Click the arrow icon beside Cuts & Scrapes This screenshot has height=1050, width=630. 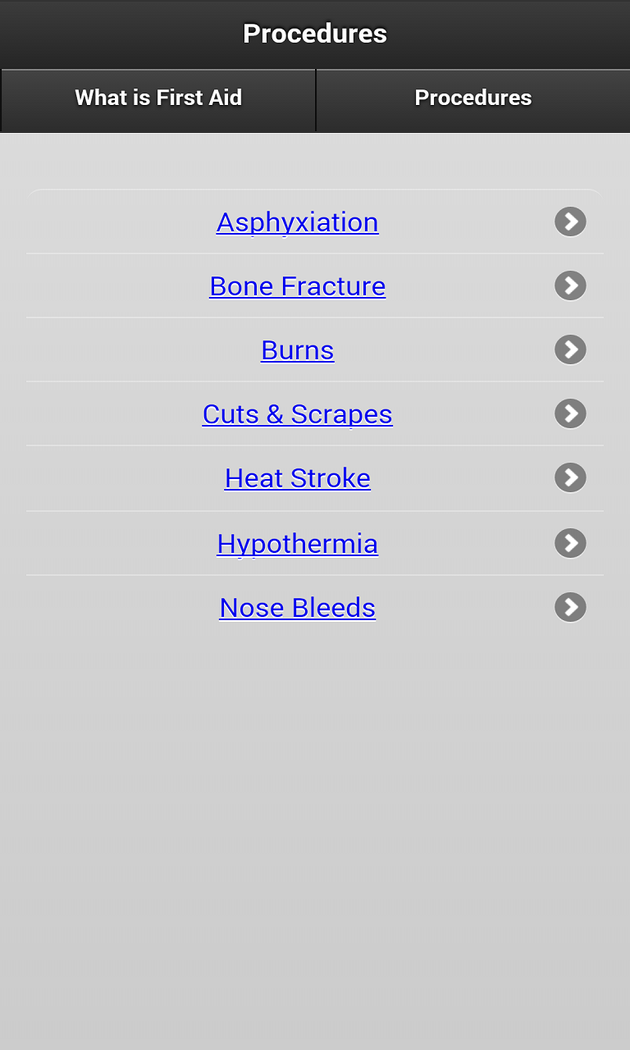(x=570, y=413)
